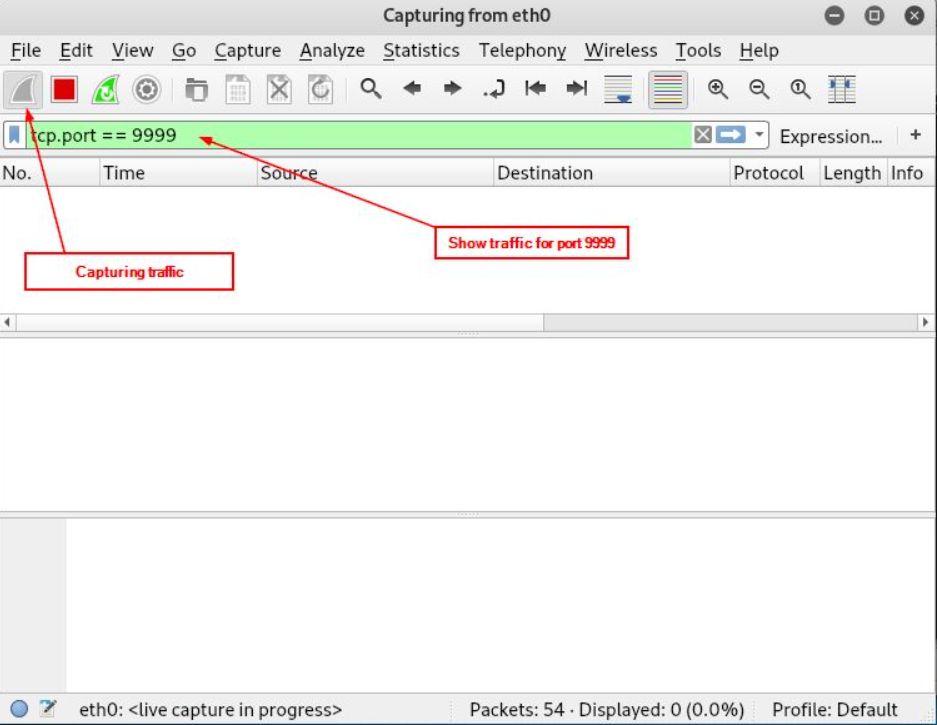This screenshot has width=937, height=725.
Task: Open the Analyze menu
Action: coord(332,50)
